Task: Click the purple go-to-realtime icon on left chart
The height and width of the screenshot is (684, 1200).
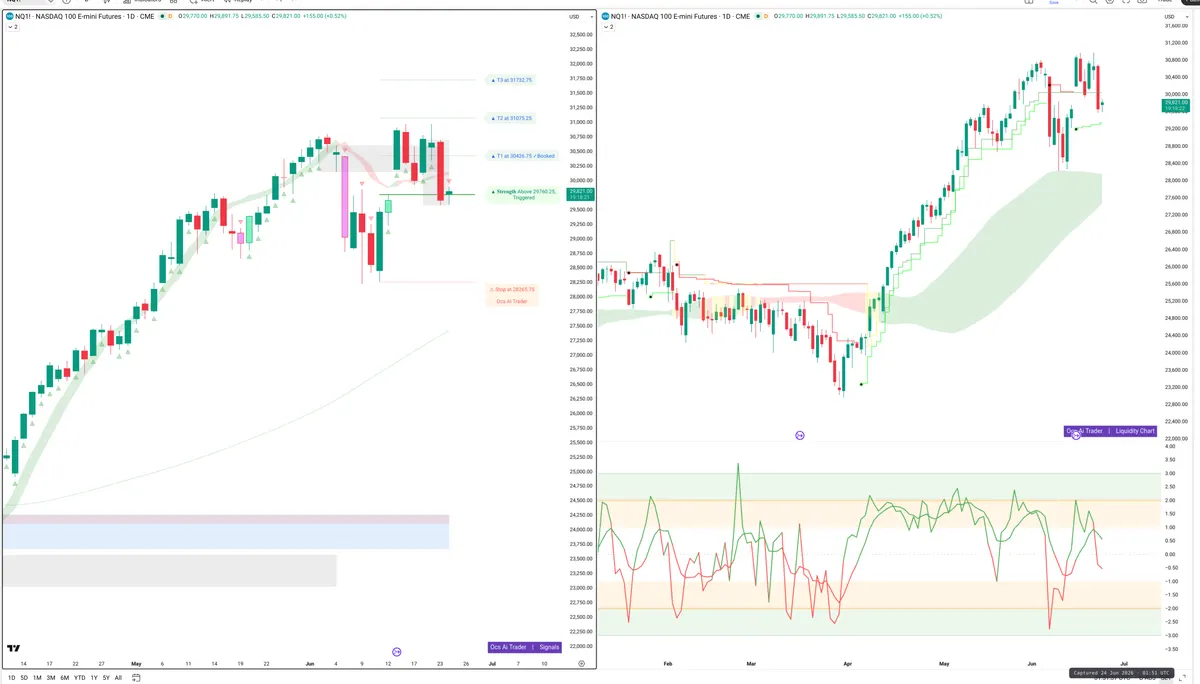Action: 397,651
